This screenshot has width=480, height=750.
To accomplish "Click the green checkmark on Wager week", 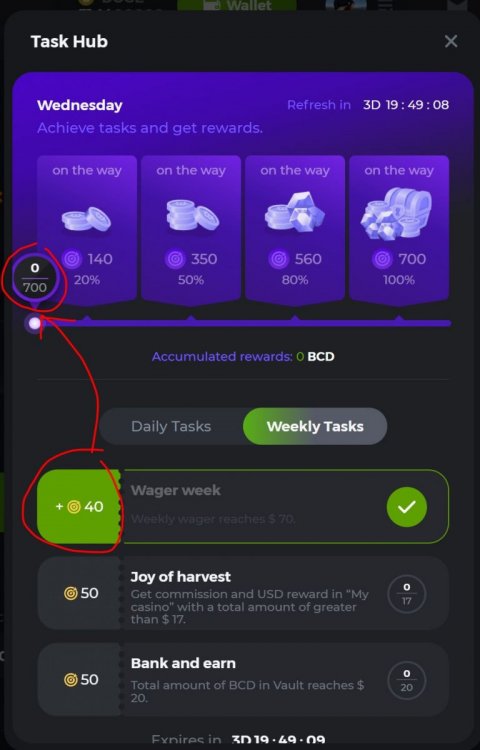I will point(406,507).
